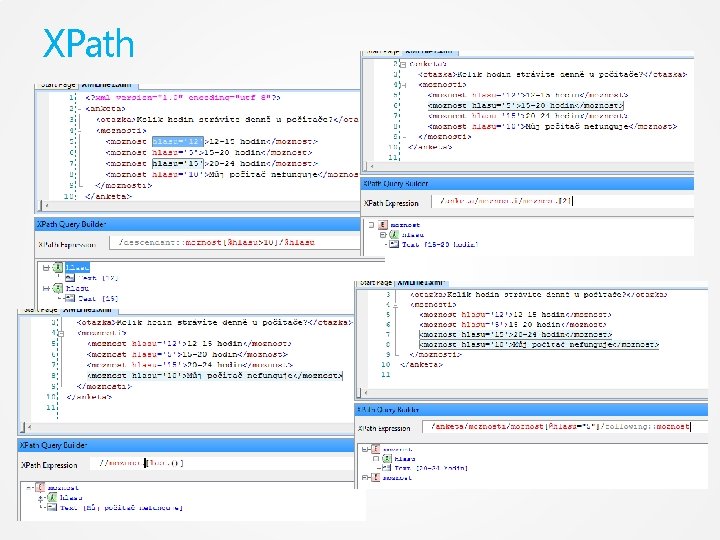This screenshot has width=720, height=540.
Task: Click XPath Query Builder header above descendant query
Action: point(197,224)
